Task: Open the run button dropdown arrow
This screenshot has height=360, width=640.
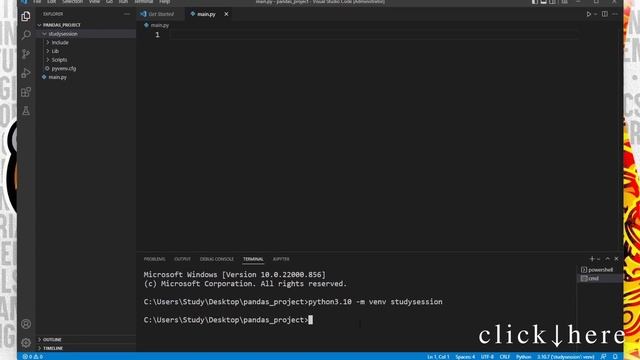Action: pyautogui.click(x=596, y=14)
